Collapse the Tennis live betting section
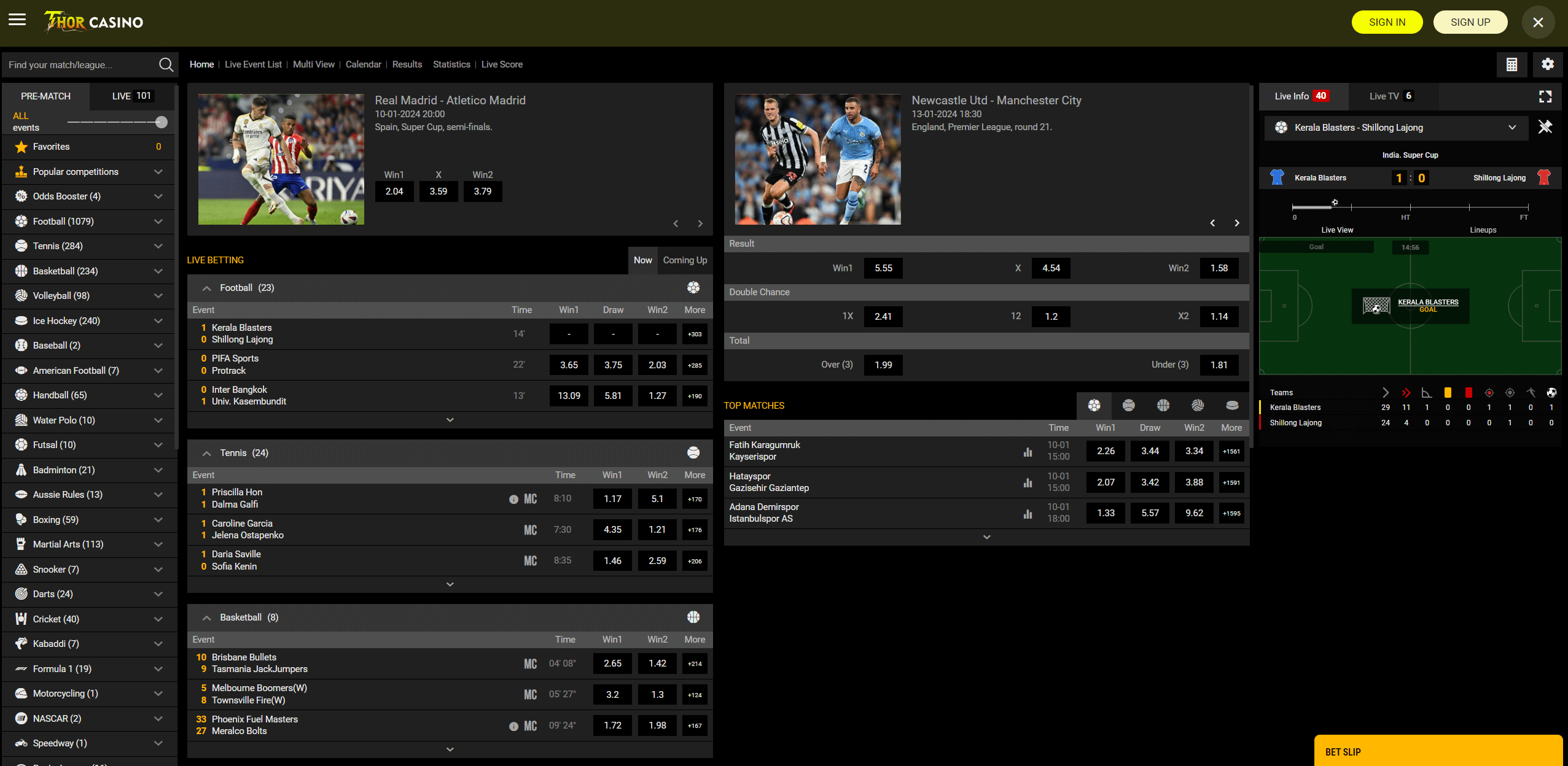Image resolution: width=1568 pixels, height=766 pixels. click(207, 453)
